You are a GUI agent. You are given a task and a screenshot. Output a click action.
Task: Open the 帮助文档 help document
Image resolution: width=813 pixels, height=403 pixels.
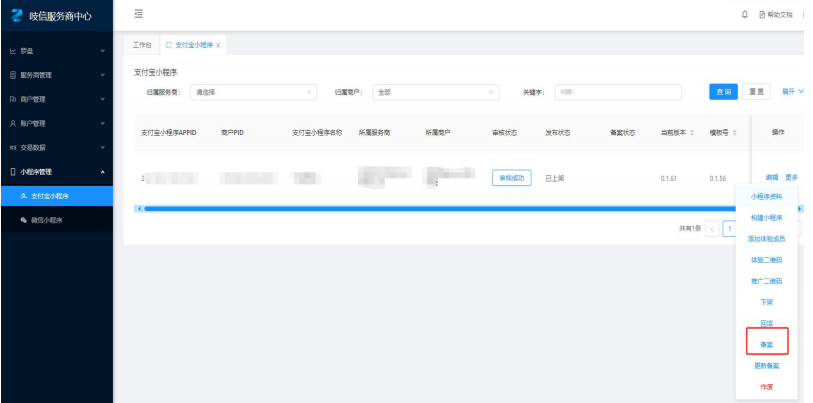[x=776, y=14]
